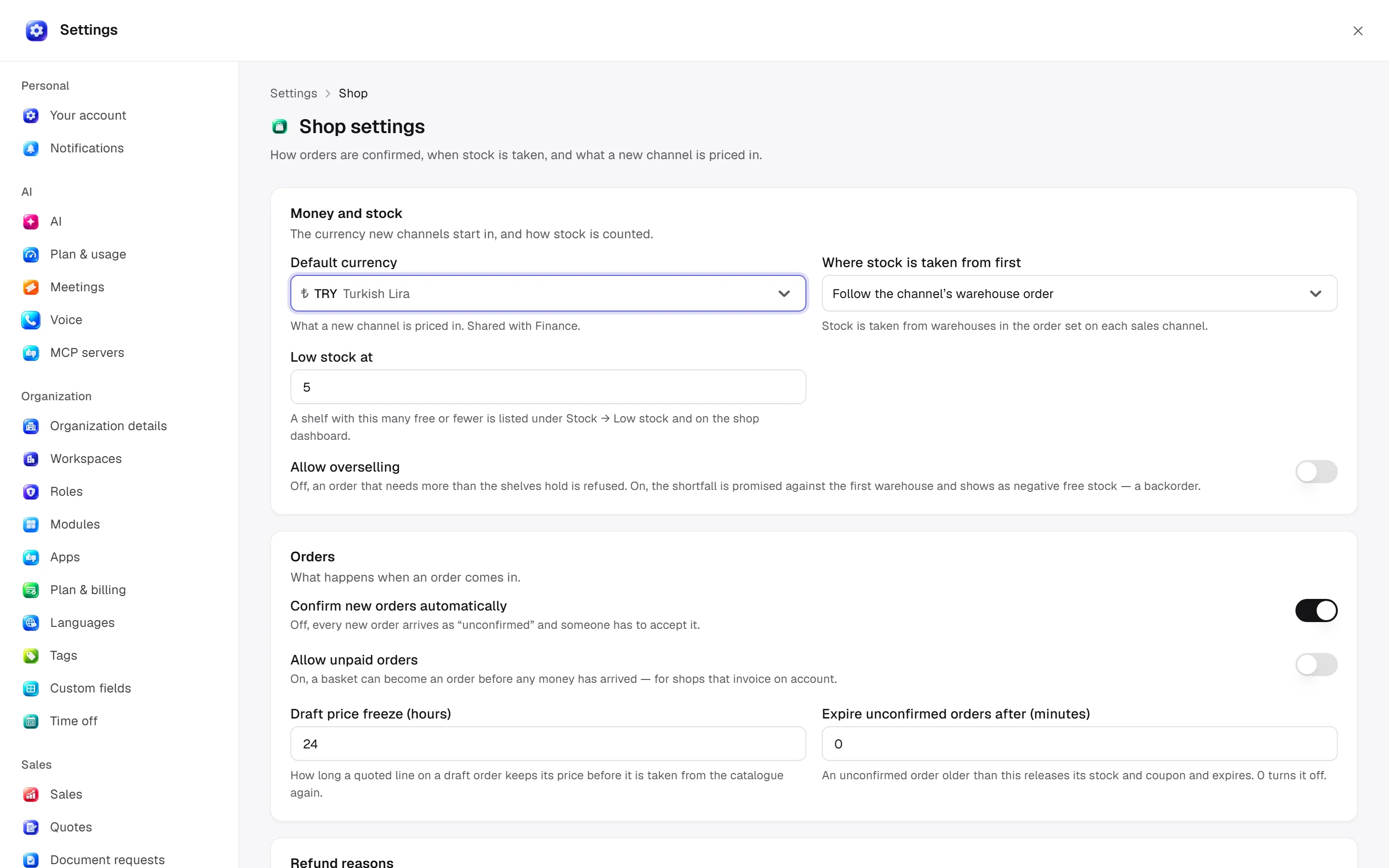This screenshot has height=868, width=1389.
Task: Click the Quotes document icon
Action: coord(31,827)
